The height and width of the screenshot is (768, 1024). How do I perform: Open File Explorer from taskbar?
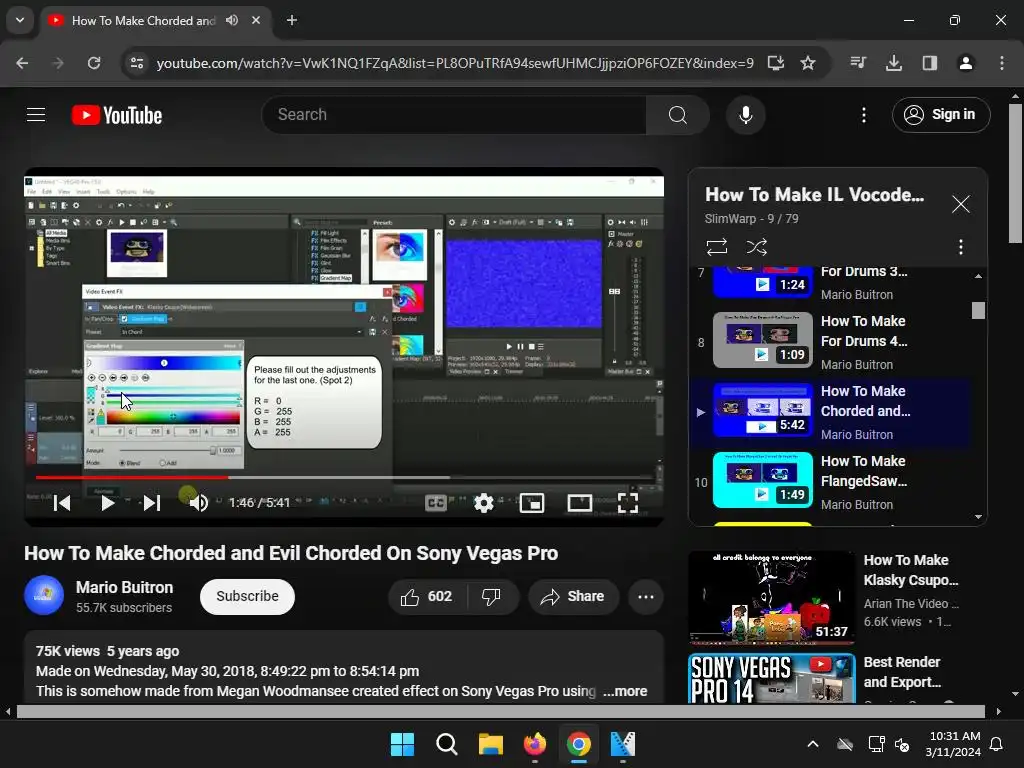pyautogui.click(x=490, y=744)
